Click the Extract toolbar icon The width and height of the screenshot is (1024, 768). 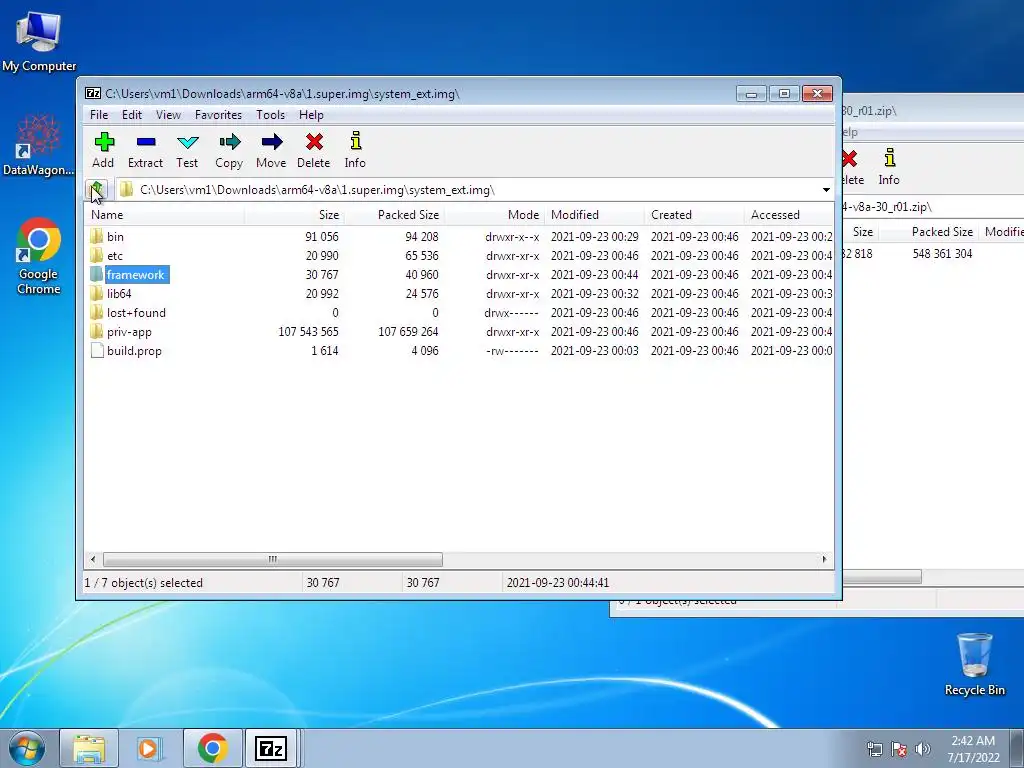point(145,150)
